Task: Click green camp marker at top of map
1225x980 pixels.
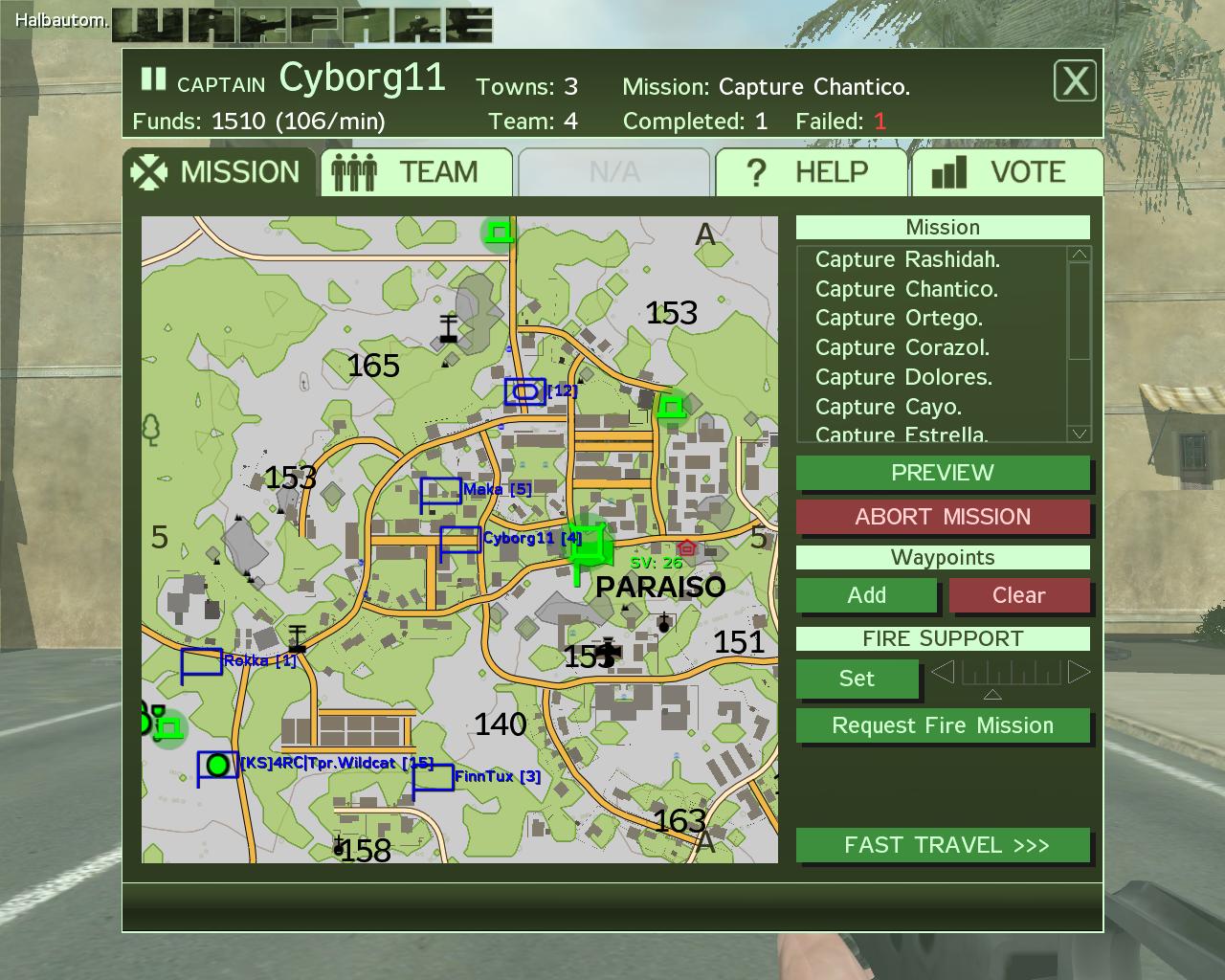Action: [499, 232]
